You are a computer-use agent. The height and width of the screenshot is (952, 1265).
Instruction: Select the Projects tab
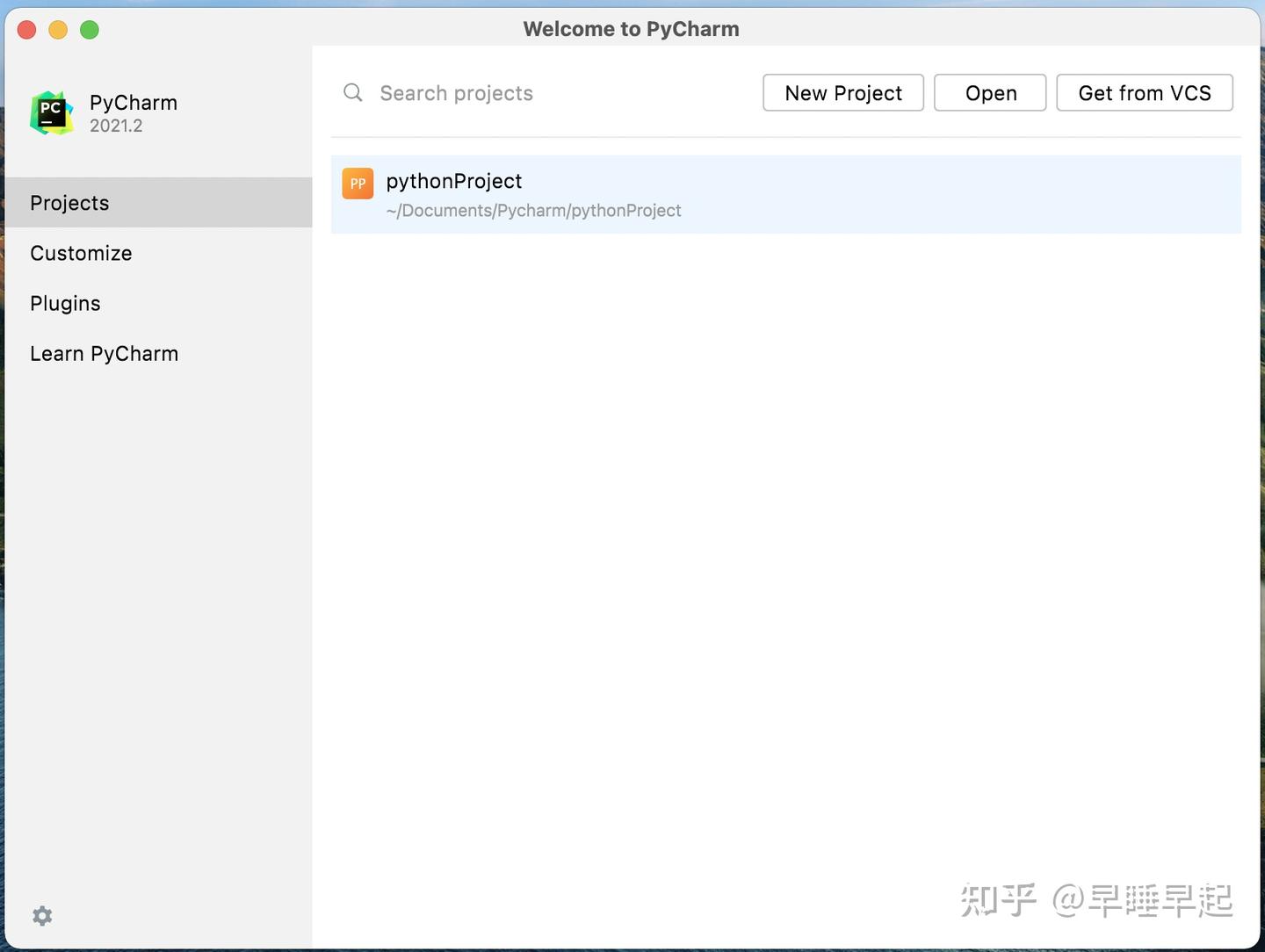click(x=158, y=203)
